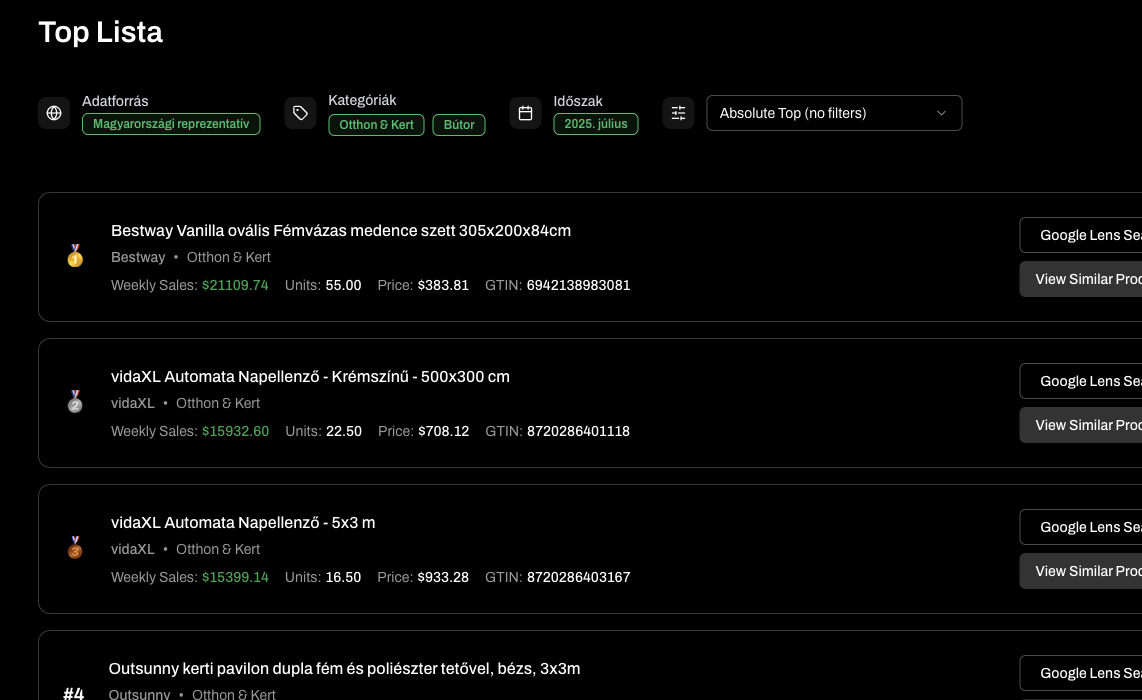Click the dropdown chevron arrow in filter selector
This screenshot has height=700, width=1142.
coord(941,113)
